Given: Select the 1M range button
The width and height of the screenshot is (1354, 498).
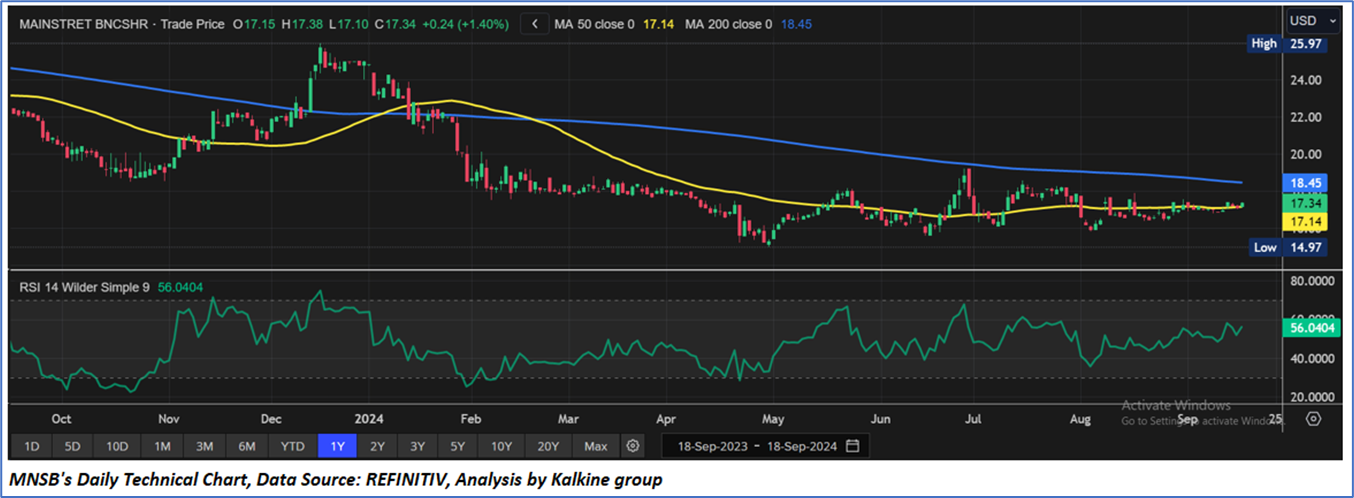Looking at the screenshot, I should pyautogui.click(x=162, y=445).
